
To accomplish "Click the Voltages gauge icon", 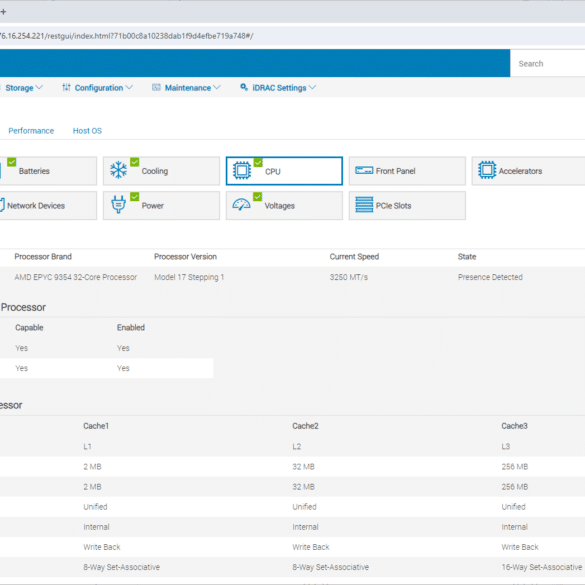I will click(x=241, y=204).
